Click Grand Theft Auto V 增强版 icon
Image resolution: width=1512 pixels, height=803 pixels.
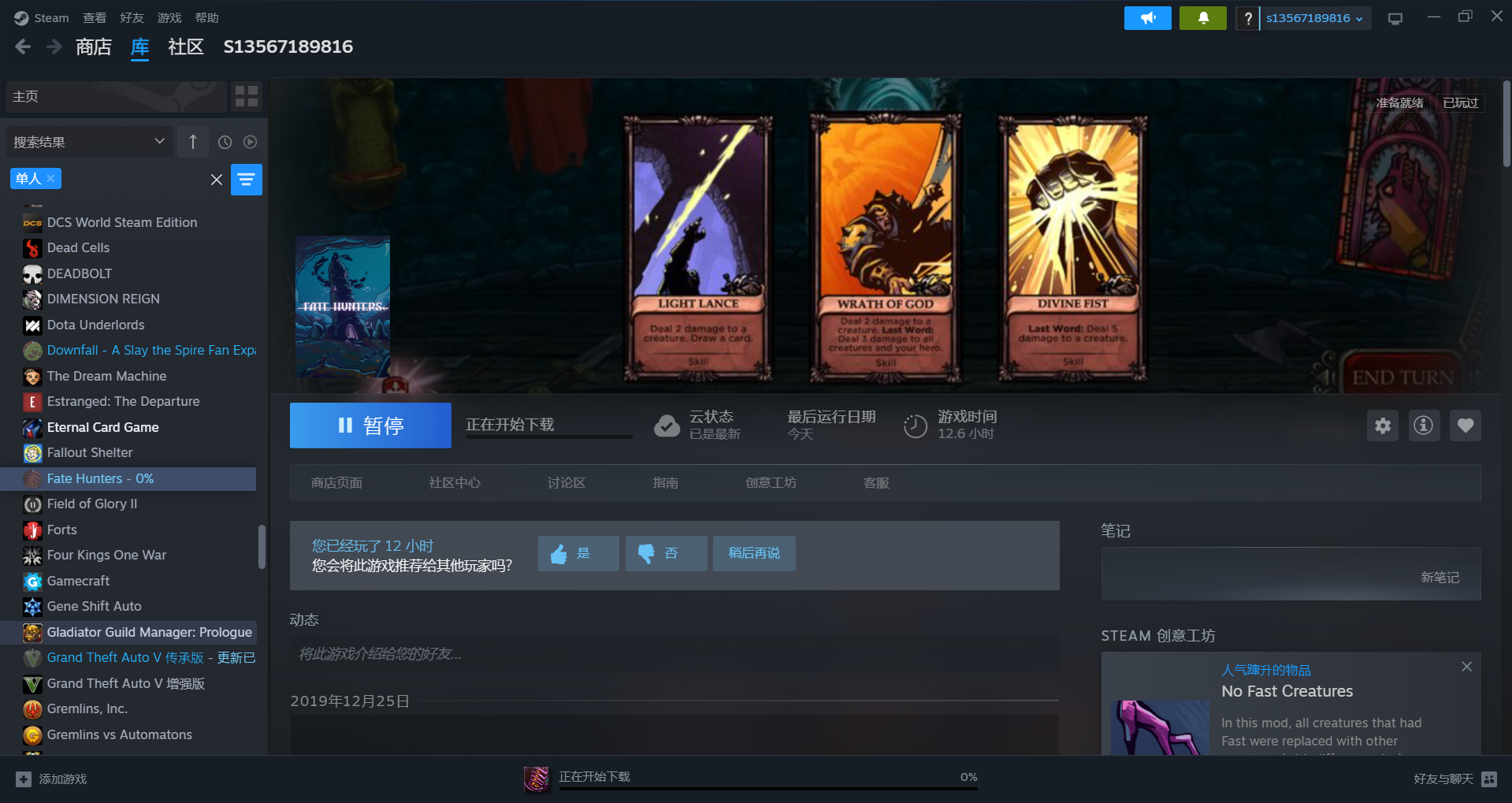click(32, 683)
